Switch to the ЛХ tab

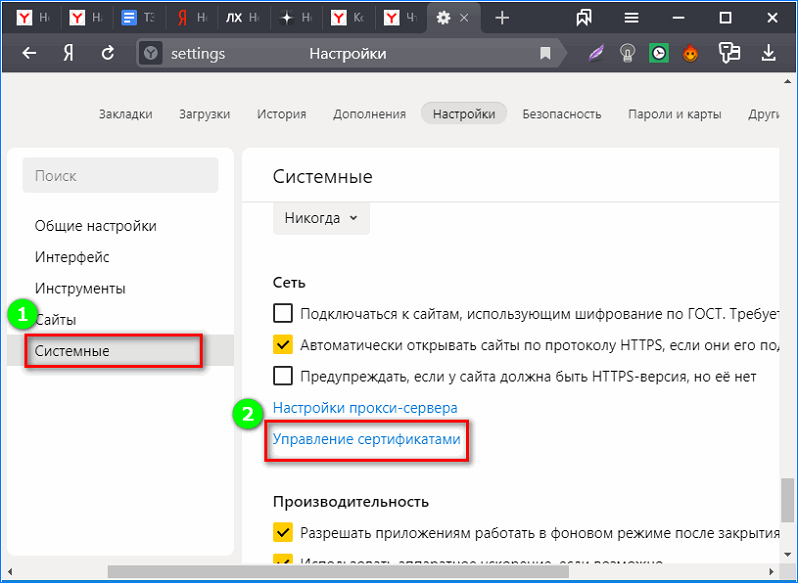242,18
